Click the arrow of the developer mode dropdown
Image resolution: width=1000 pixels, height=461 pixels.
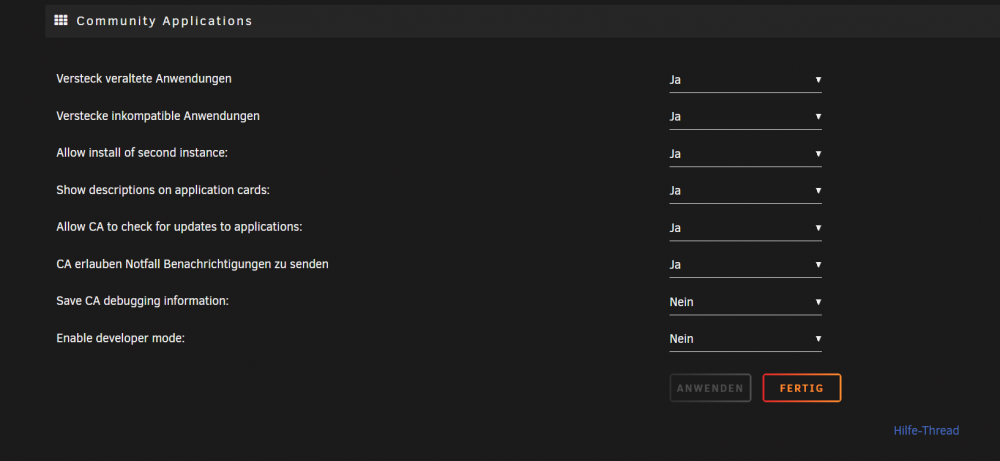pyautogui.click(x=818, y=339)
